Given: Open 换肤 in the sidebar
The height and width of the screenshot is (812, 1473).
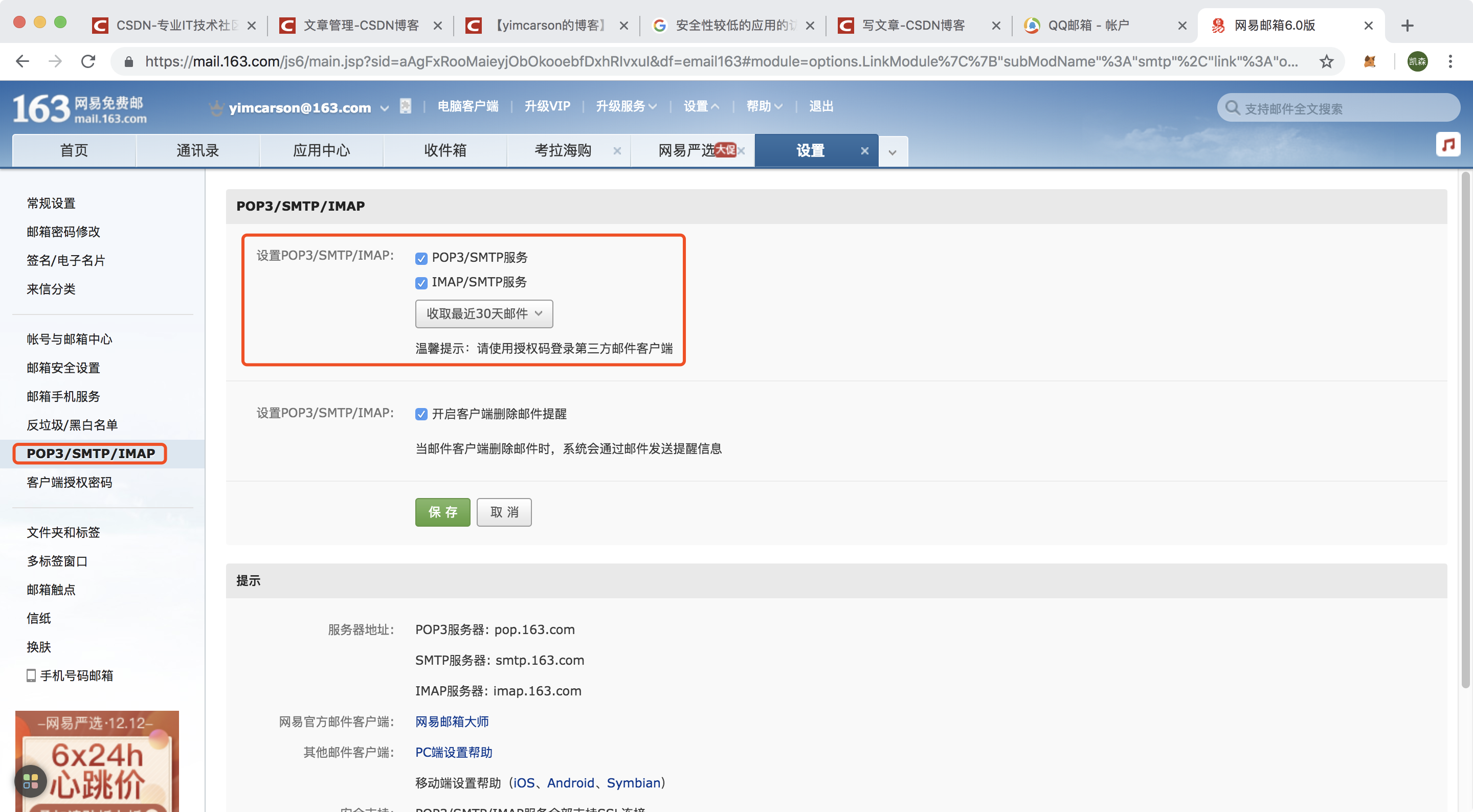Looking at the screenshot, I should click(x=39, y=647).
